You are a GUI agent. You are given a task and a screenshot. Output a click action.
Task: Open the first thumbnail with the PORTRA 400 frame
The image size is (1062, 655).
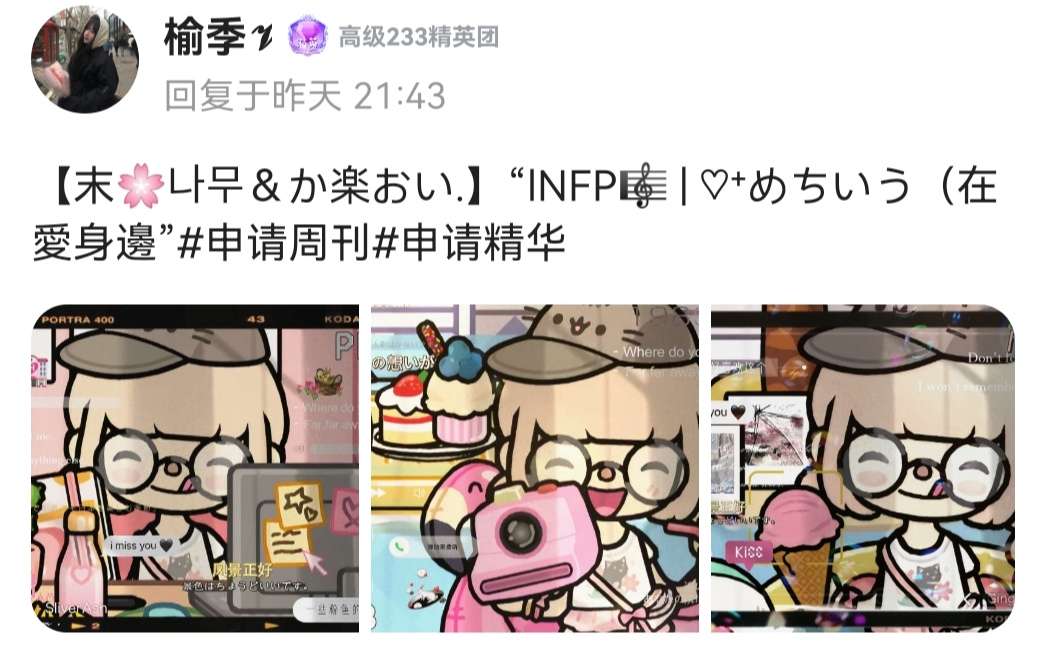point(195,468)
